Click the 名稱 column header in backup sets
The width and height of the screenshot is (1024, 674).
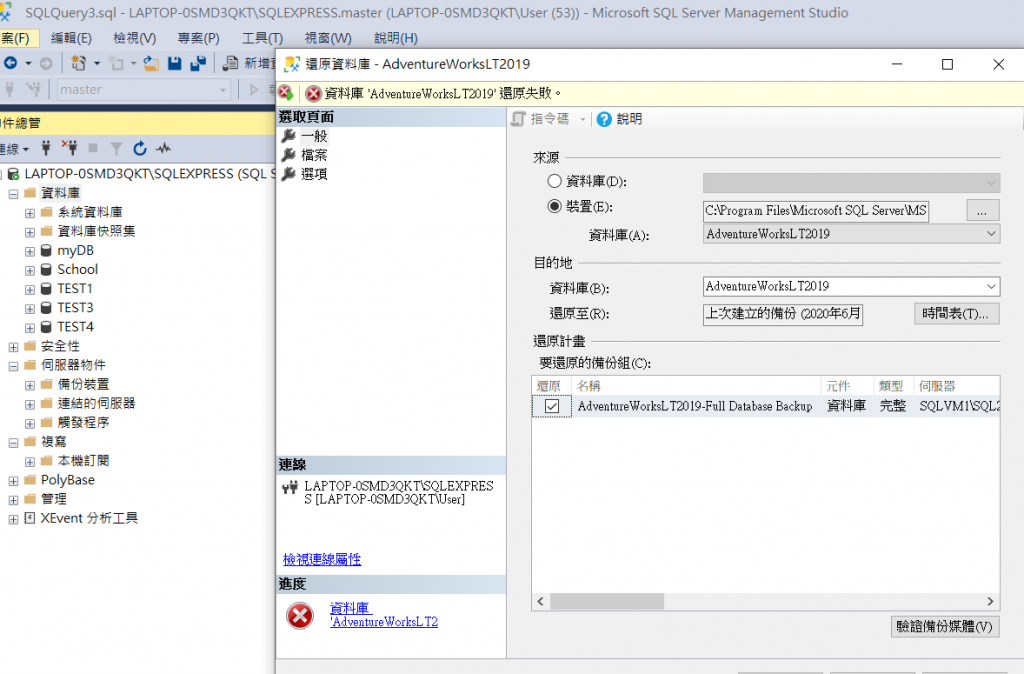pos(696,386)
